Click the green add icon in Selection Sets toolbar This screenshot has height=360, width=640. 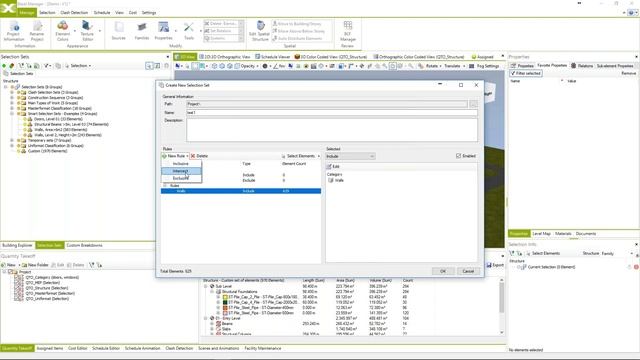[x=4, y=66]
